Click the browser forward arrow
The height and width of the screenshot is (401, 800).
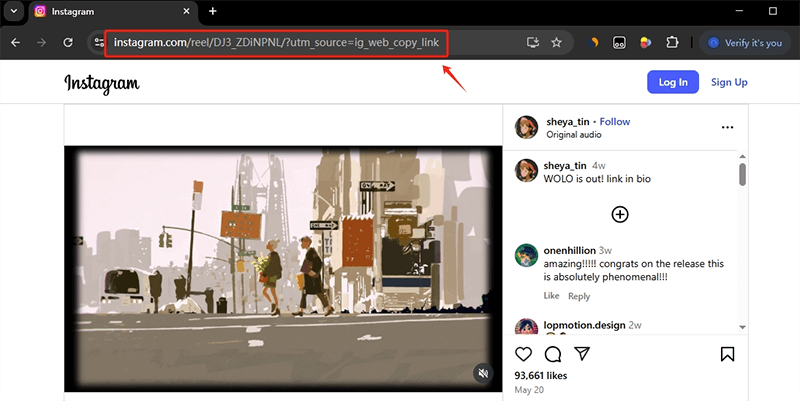[41, 42]
